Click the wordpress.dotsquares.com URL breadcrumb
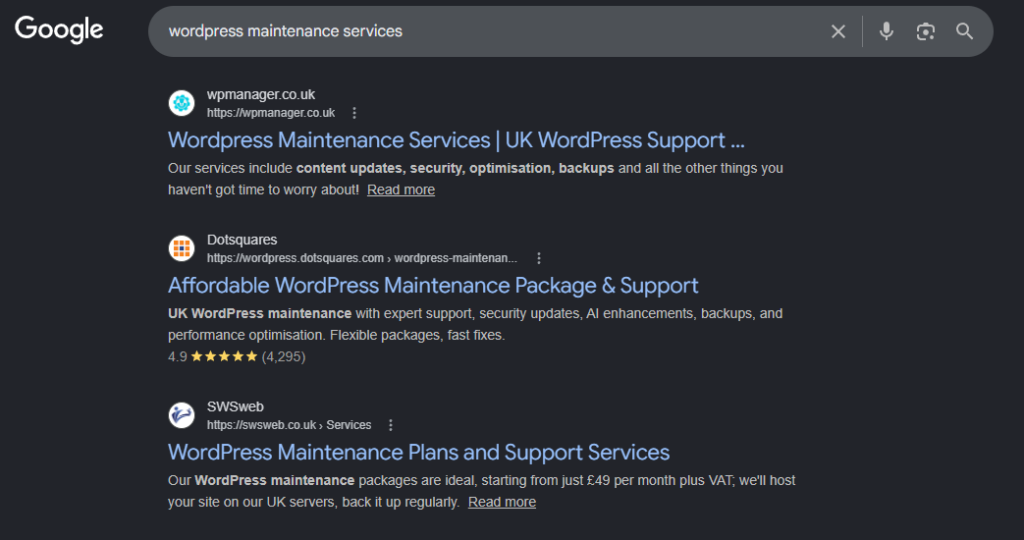This screenshot has height=540, width=1024. click(362, 258)
